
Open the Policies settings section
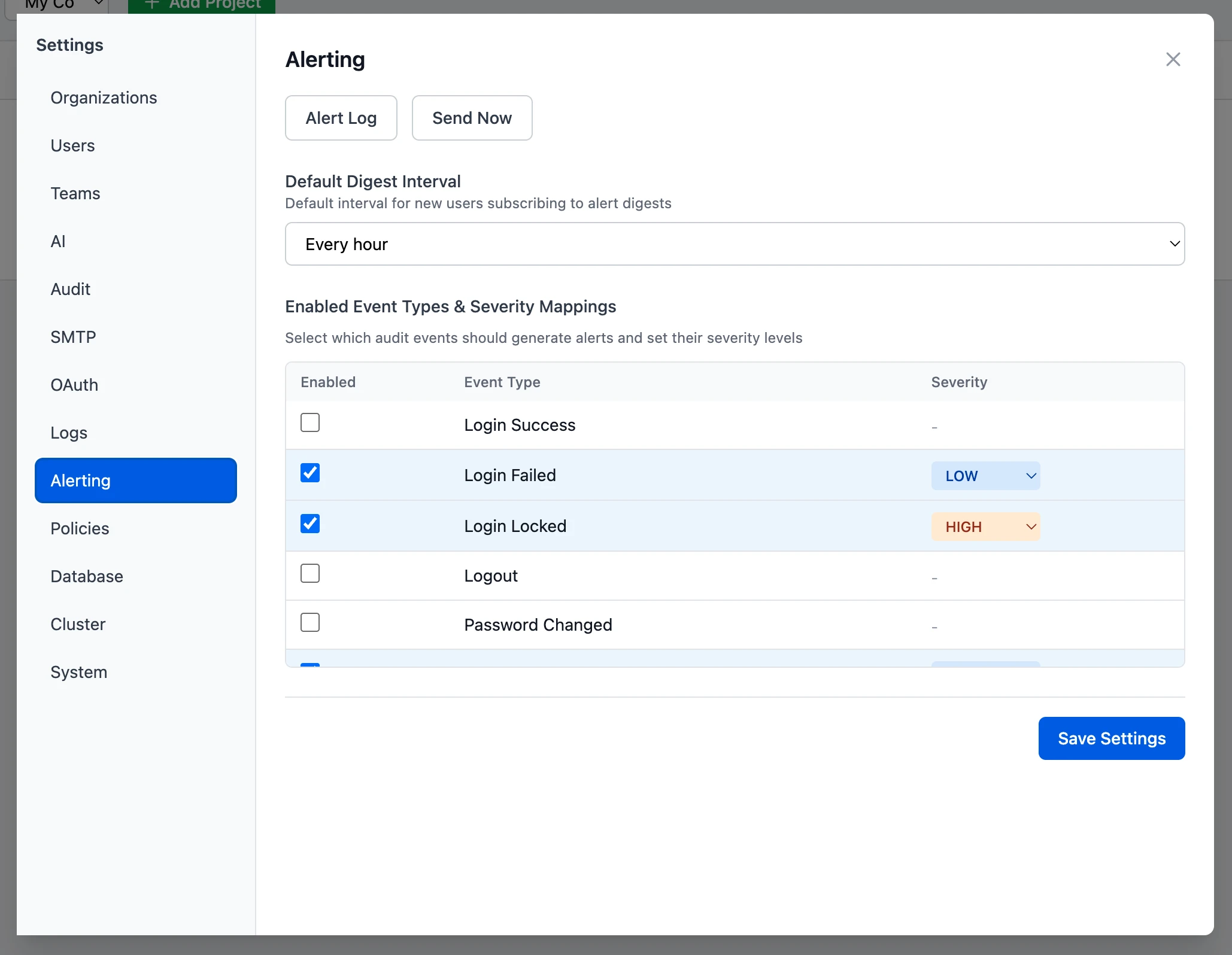pyautogui.click(x=80, y=528)
